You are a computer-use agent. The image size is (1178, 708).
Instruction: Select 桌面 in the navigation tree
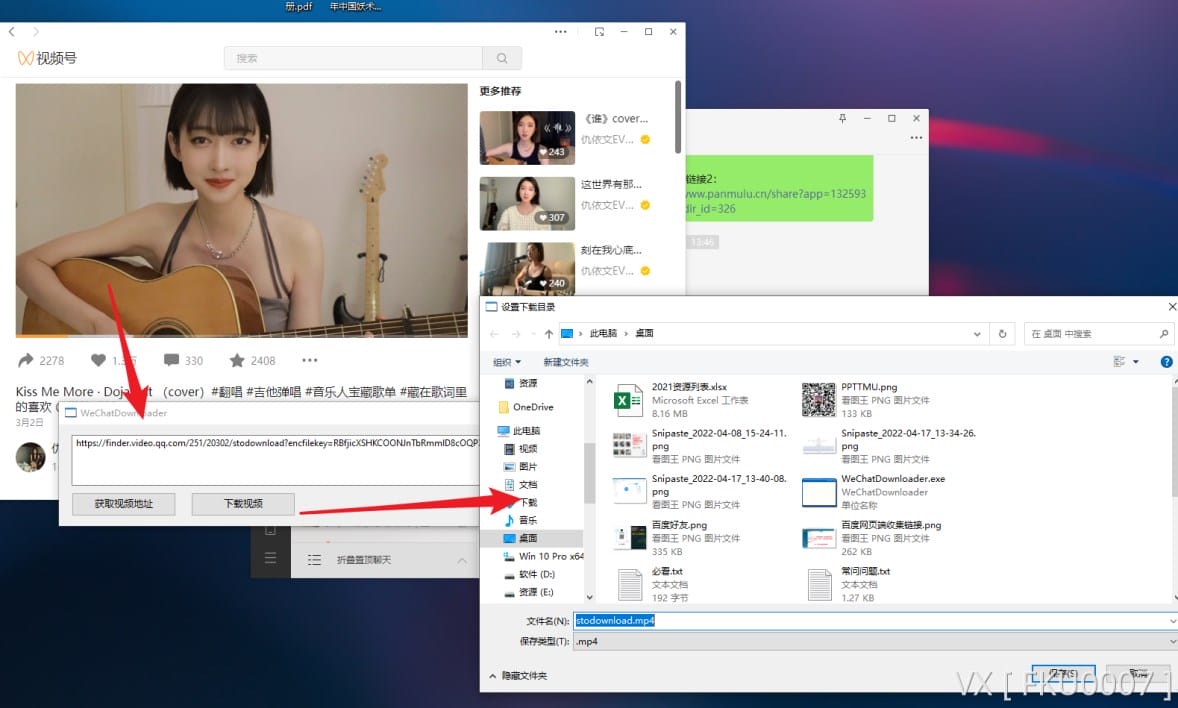coord(527,538)
